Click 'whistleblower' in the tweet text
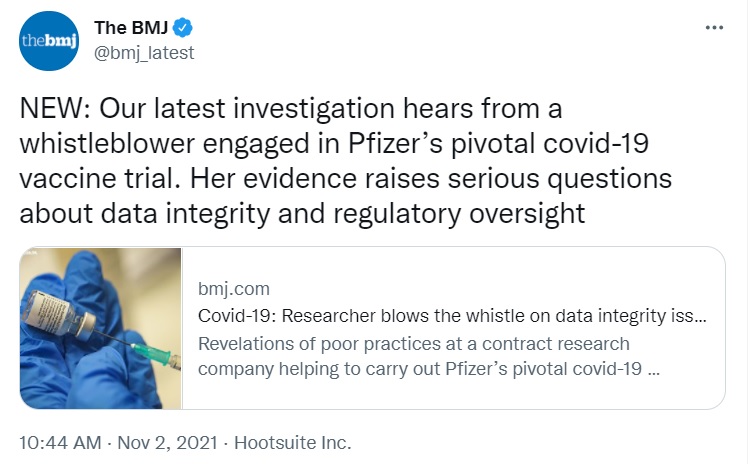Image resolution: width=751 pixels, height=464 pixels. pyautogui.click(x=107, y=144)
